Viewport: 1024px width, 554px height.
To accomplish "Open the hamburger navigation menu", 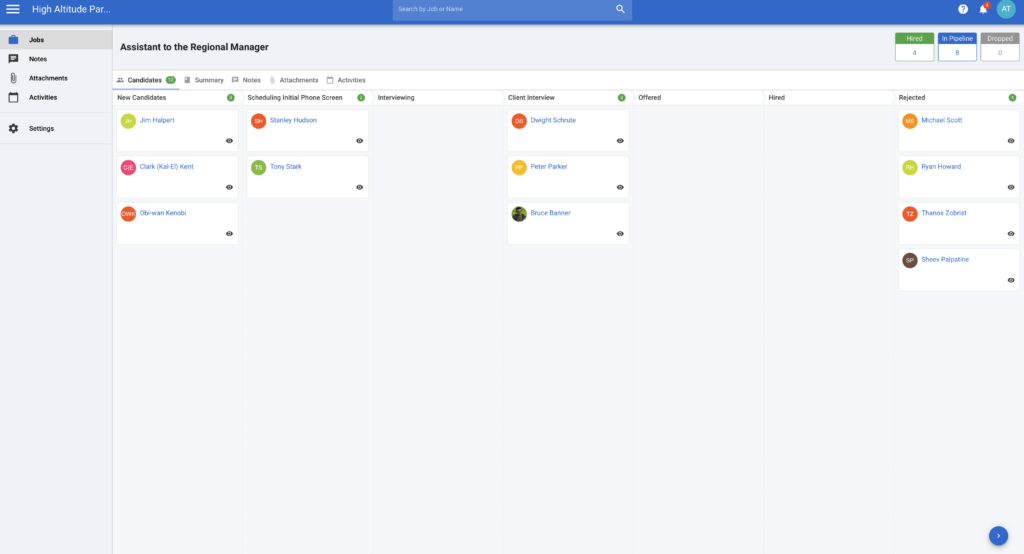I will (13, 9).
